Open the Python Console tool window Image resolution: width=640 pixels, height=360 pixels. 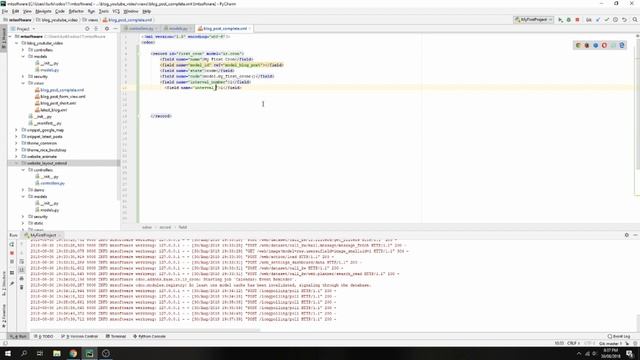point(149,336)
